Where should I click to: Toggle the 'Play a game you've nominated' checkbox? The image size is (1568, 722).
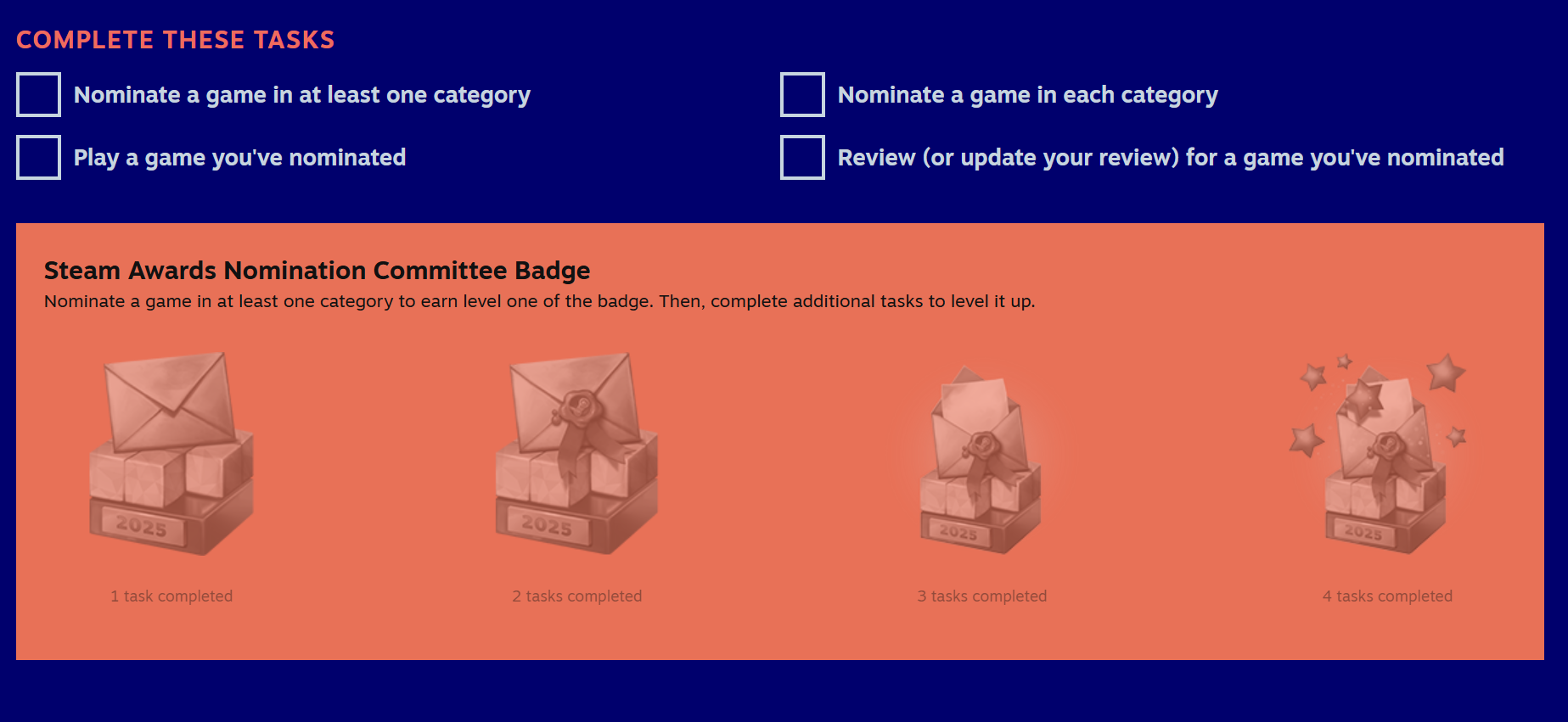coord(38,157)
